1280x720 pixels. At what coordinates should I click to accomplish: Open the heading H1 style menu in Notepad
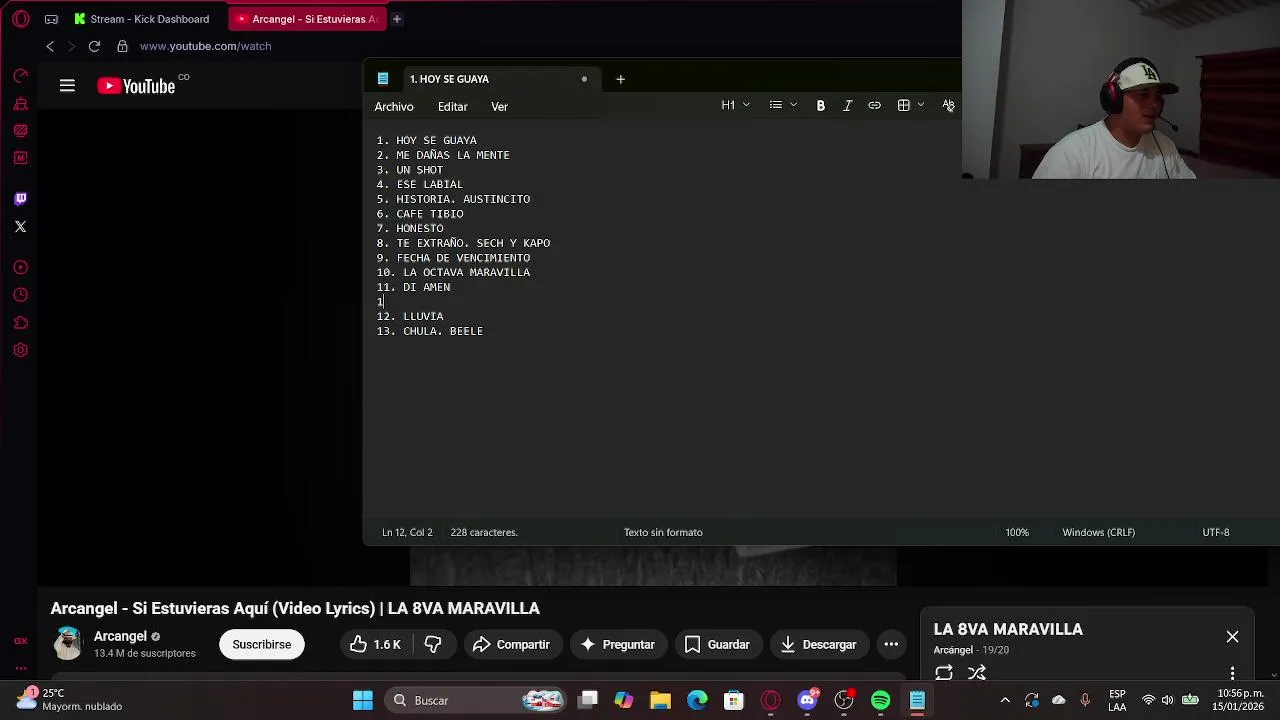tap(735, 105)
